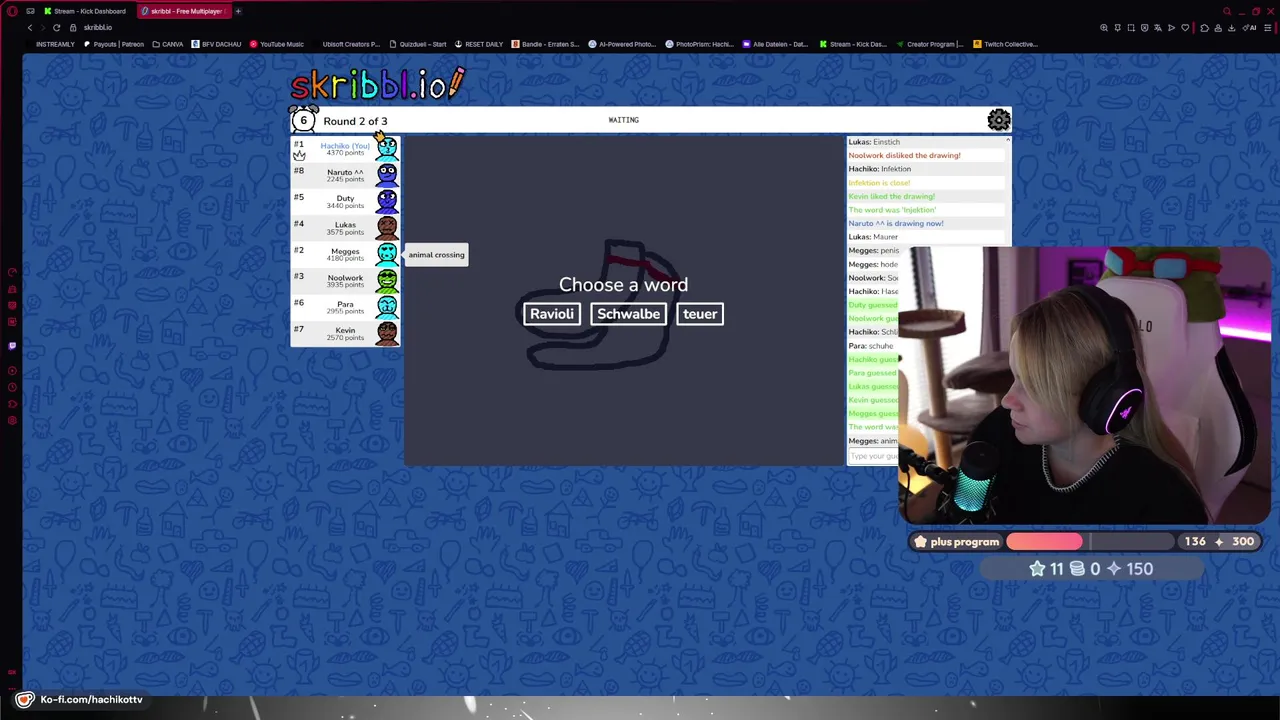Select player Duty row
1280x720 pixels.
[345, 201]
